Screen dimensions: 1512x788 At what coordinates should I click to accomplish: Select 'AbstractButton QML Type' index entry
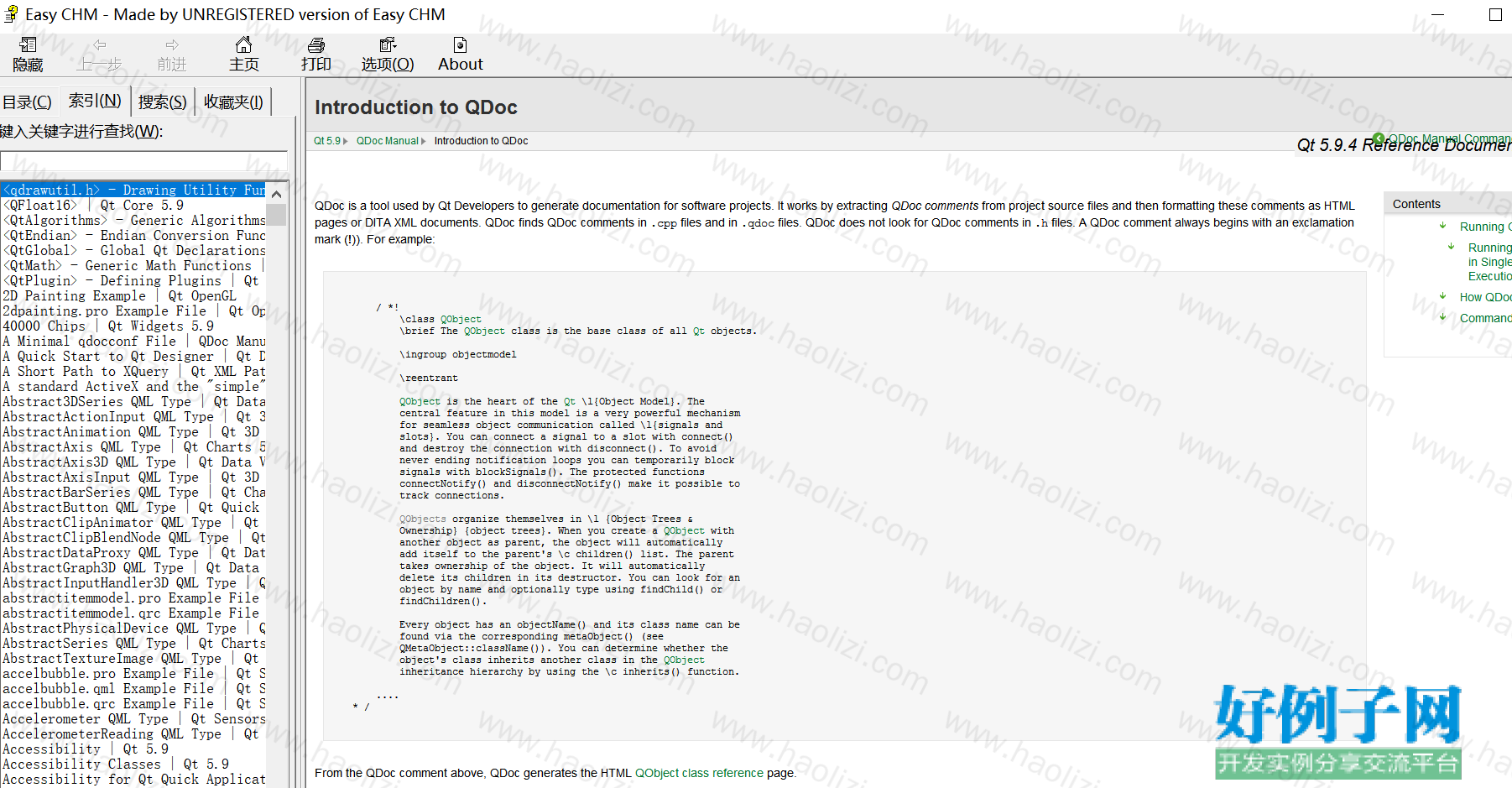[133, 508]
